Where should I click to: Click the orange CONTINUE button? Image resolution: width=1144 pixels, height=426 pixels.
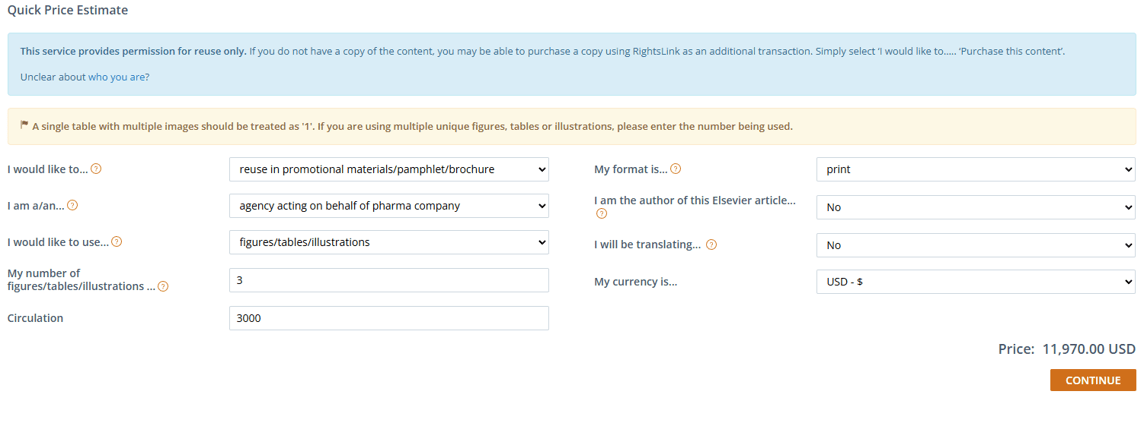[1093, 380]
